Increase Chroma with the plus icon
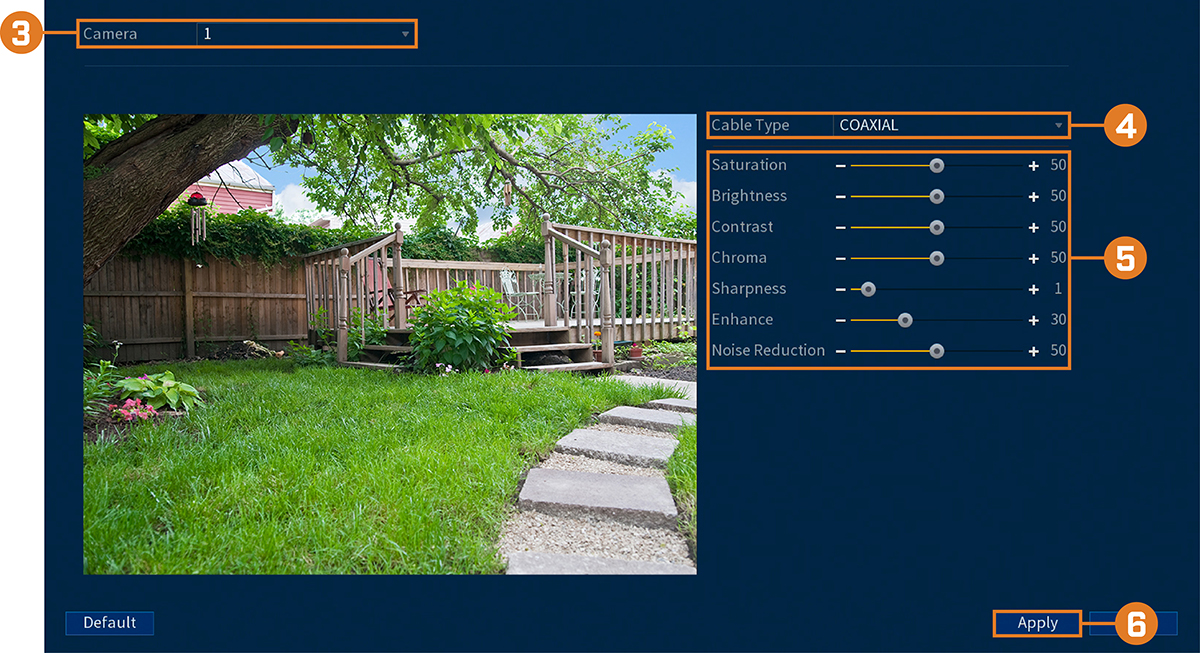1200x653 pixels. (1033, 258)
